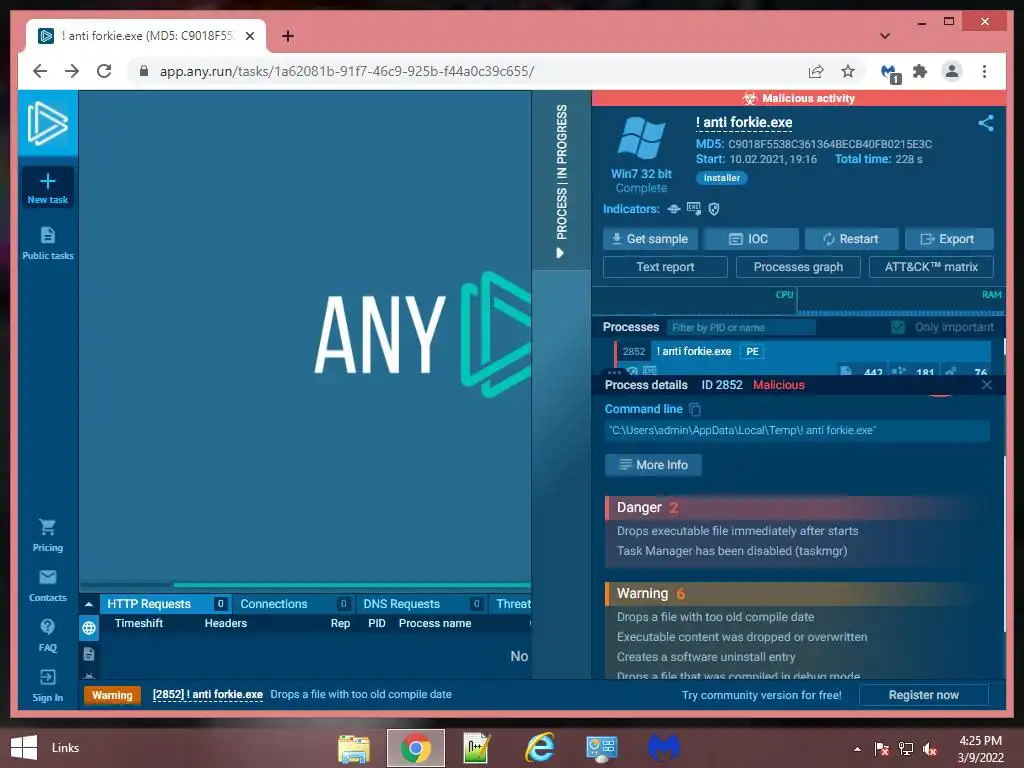Click the CPU RAM usage timeline

[798, 303]
